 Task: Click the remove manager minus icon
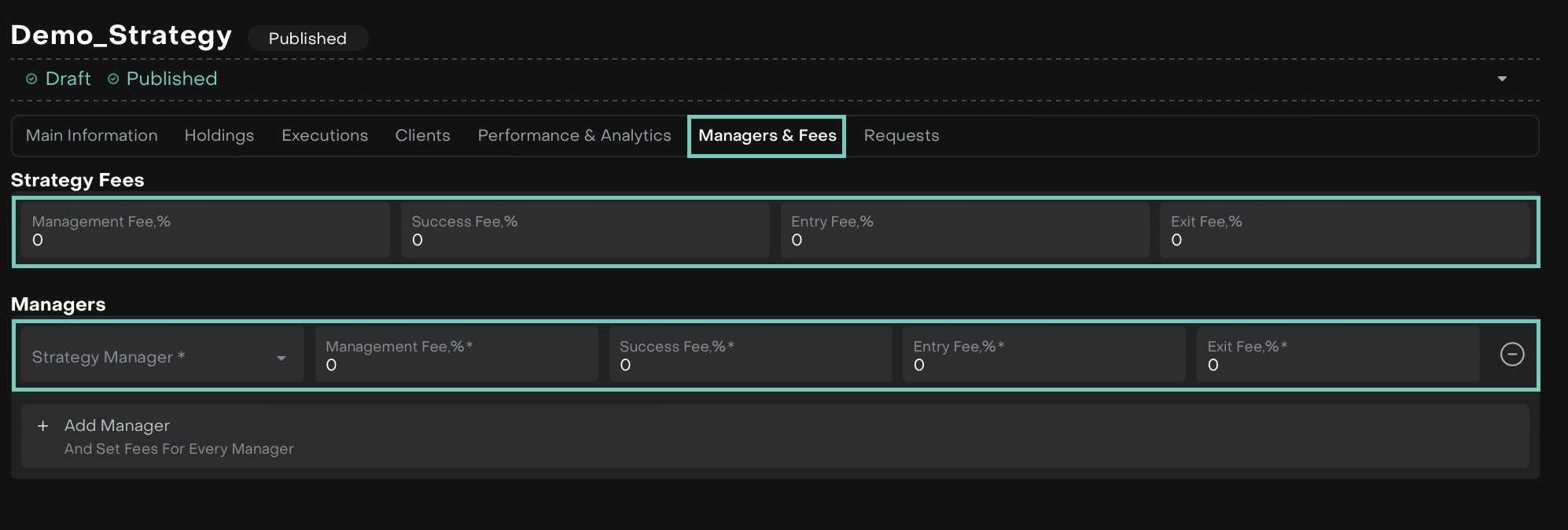coord(1511,355)
